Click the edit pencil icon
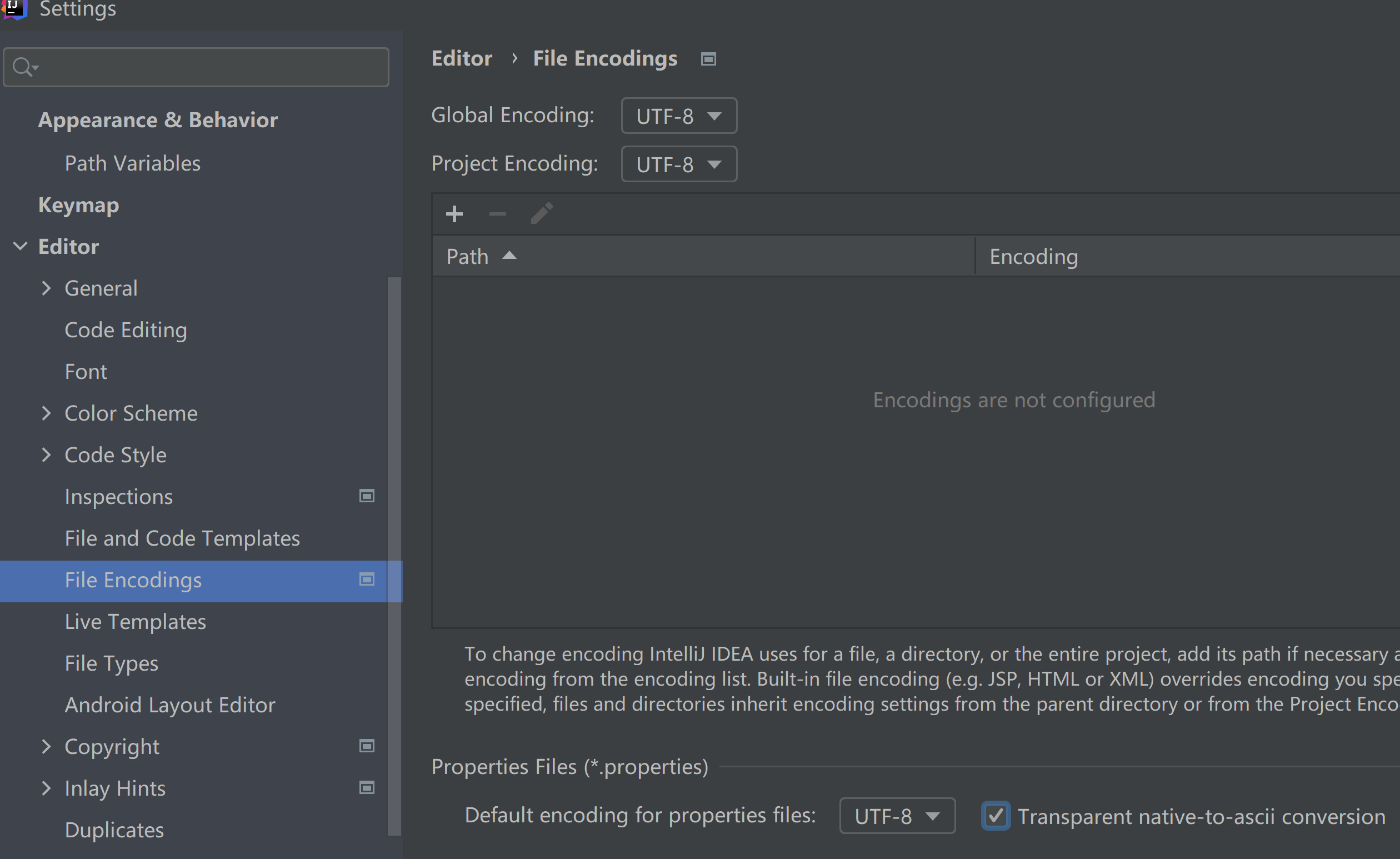 point(542,213)
